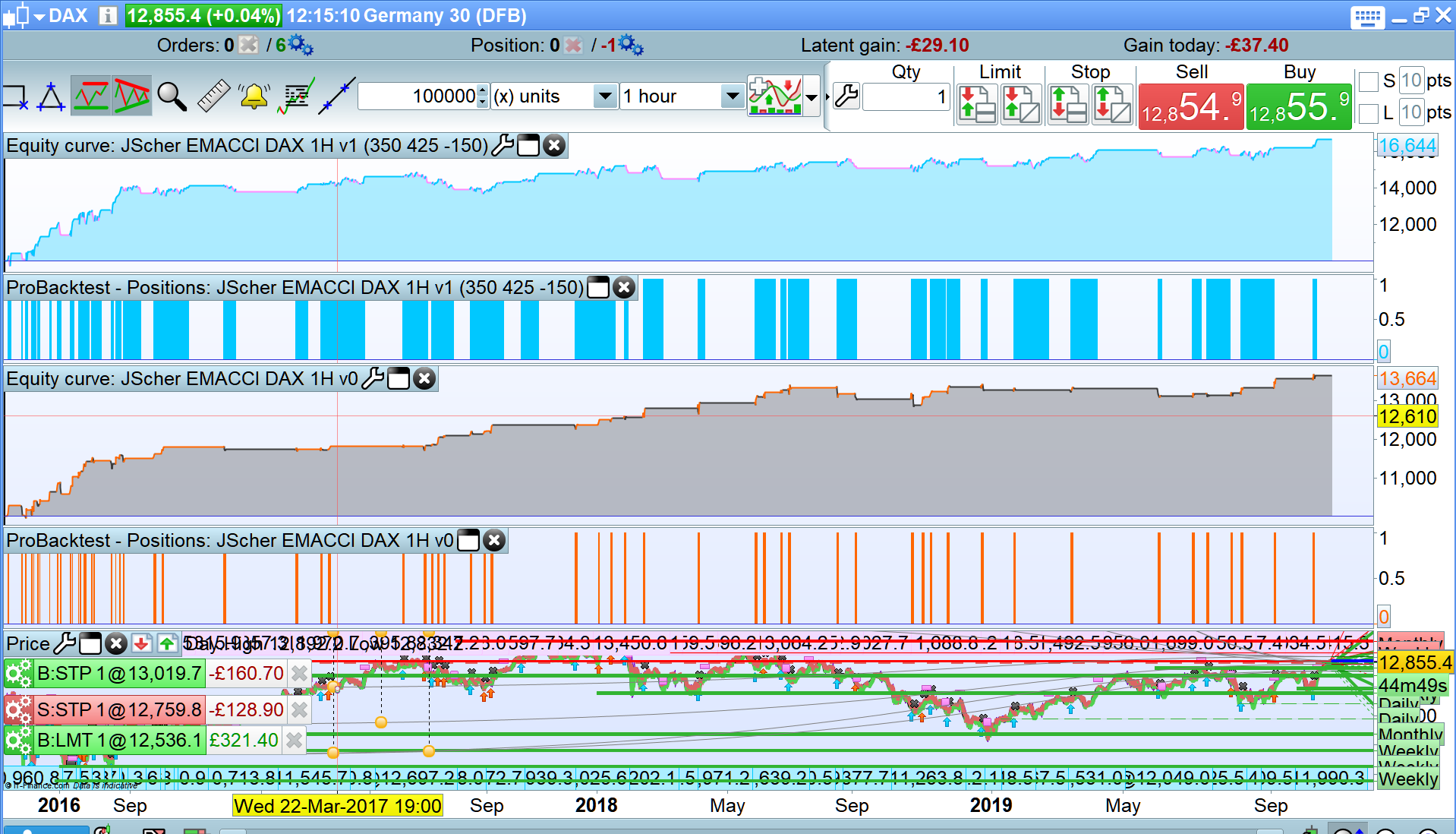
Task: Open the (x) units dropdown
Action: [x=605, y=96]
